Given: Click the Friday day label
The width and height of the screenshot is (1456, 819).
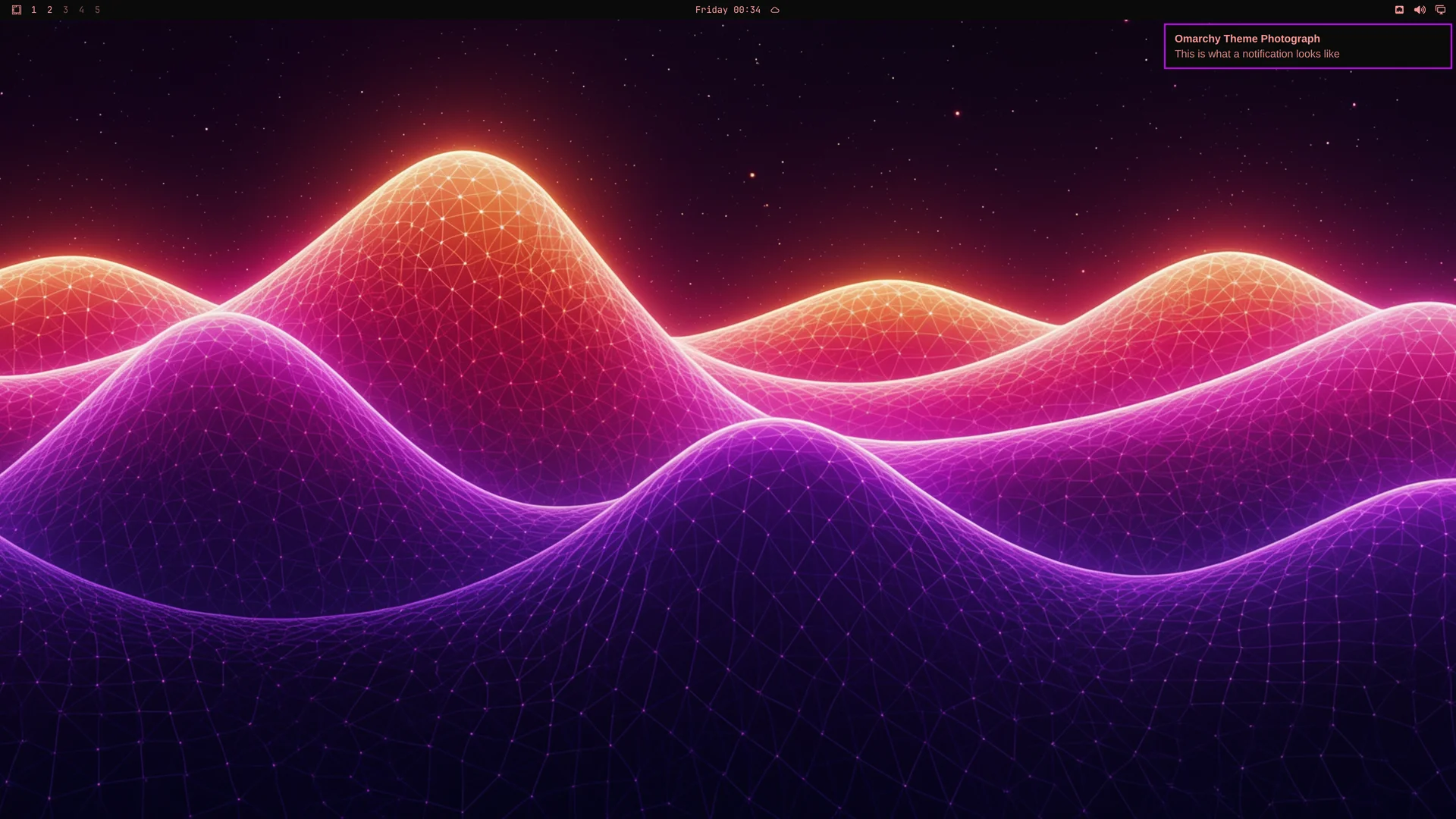Looking at the screenshot, I should 711,10.
